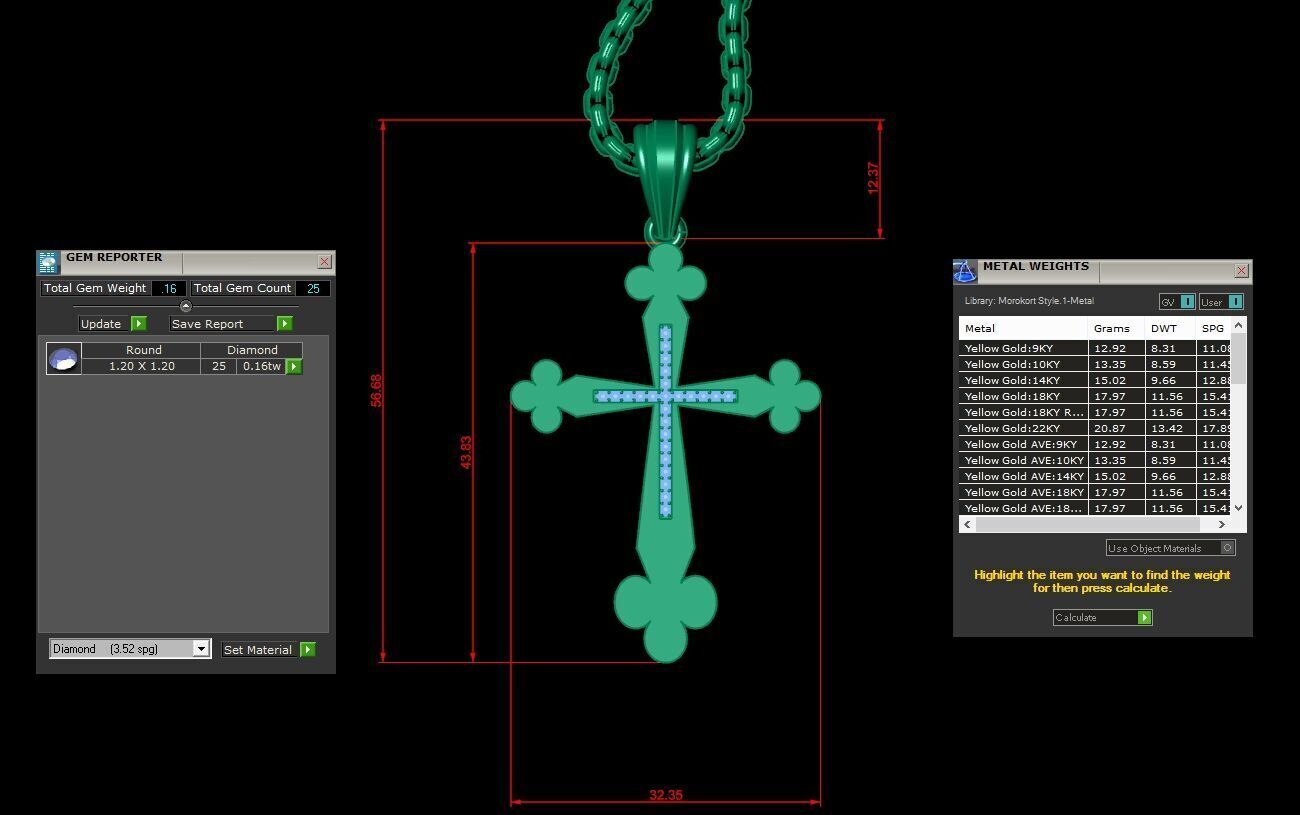This screenshot has width=1300, height=815.
Task: Select the Yellow Gold:18KY row
Action: coord(1095,396)
